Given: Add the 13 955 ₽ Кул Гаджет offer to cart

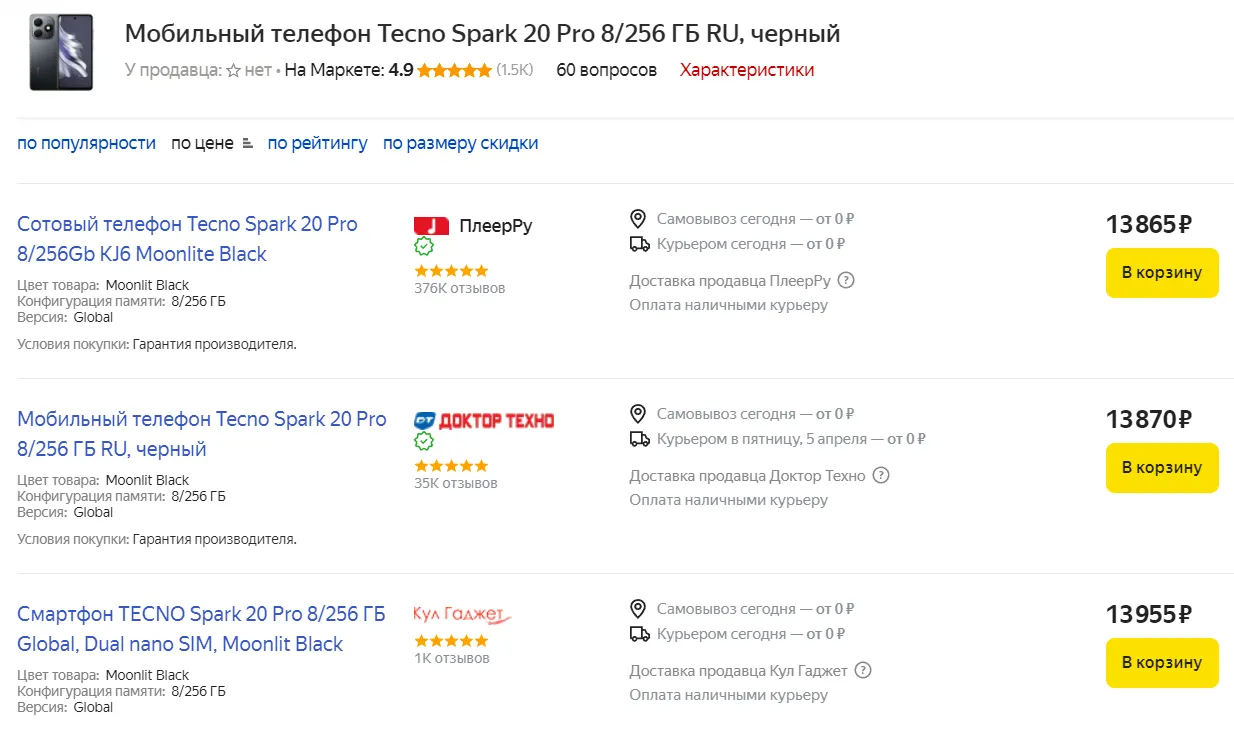Looking at the screenshot, I should coord(1161,663).
